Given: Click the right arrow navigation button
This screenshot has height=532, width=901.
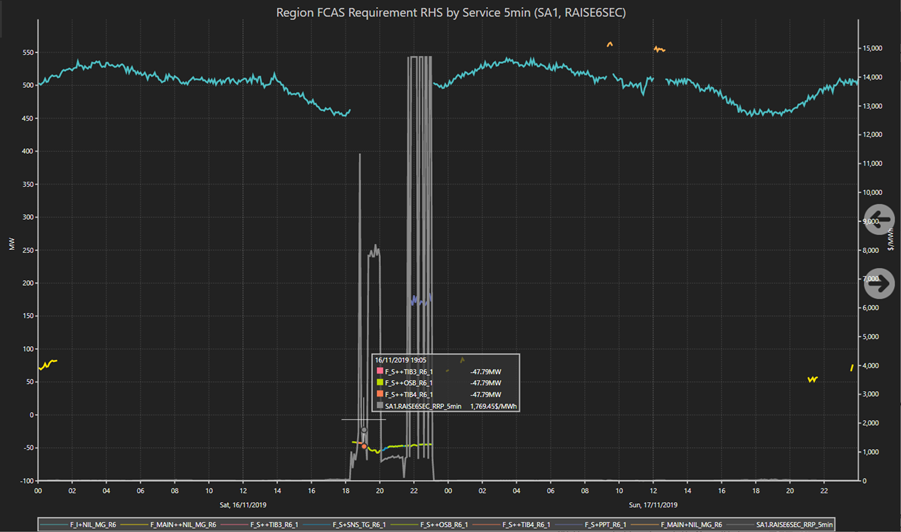Looking at the screenshot, I should click(x=879, y=284).
